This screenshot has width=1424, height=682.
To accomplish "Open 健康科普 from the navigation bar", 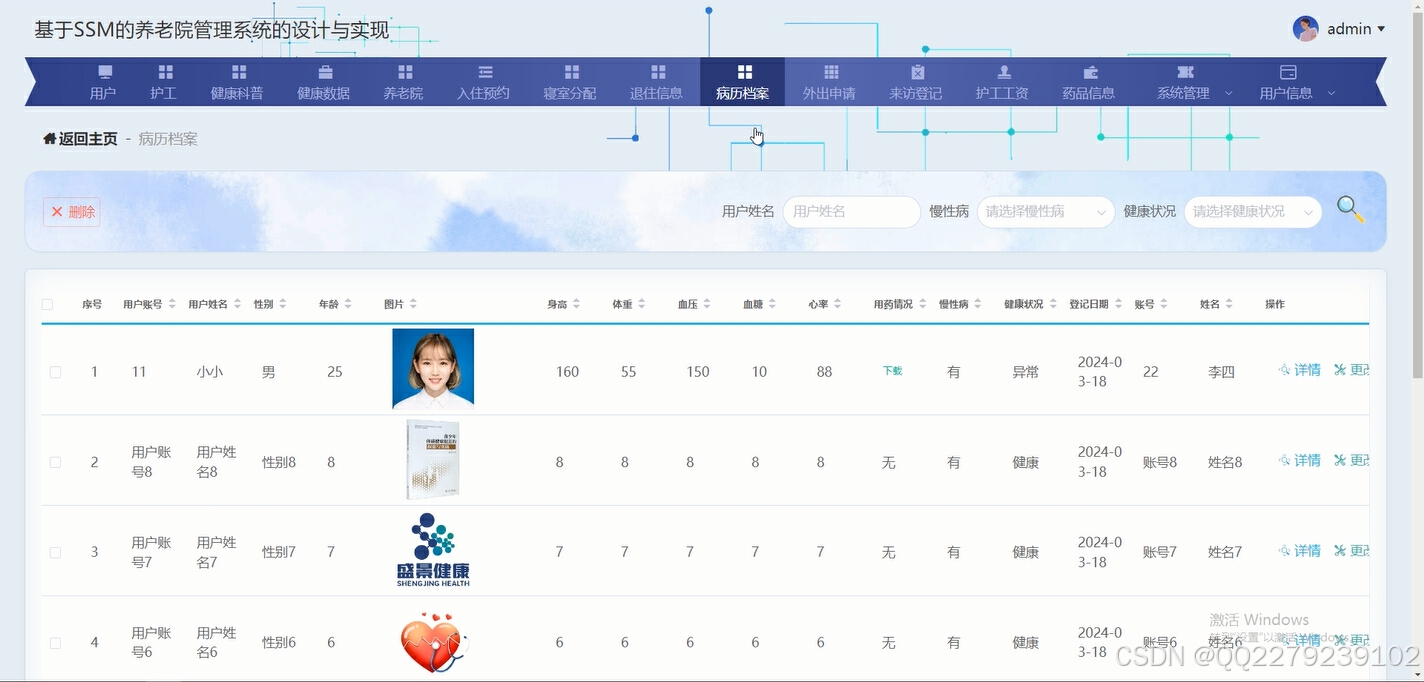I will 238,81.
